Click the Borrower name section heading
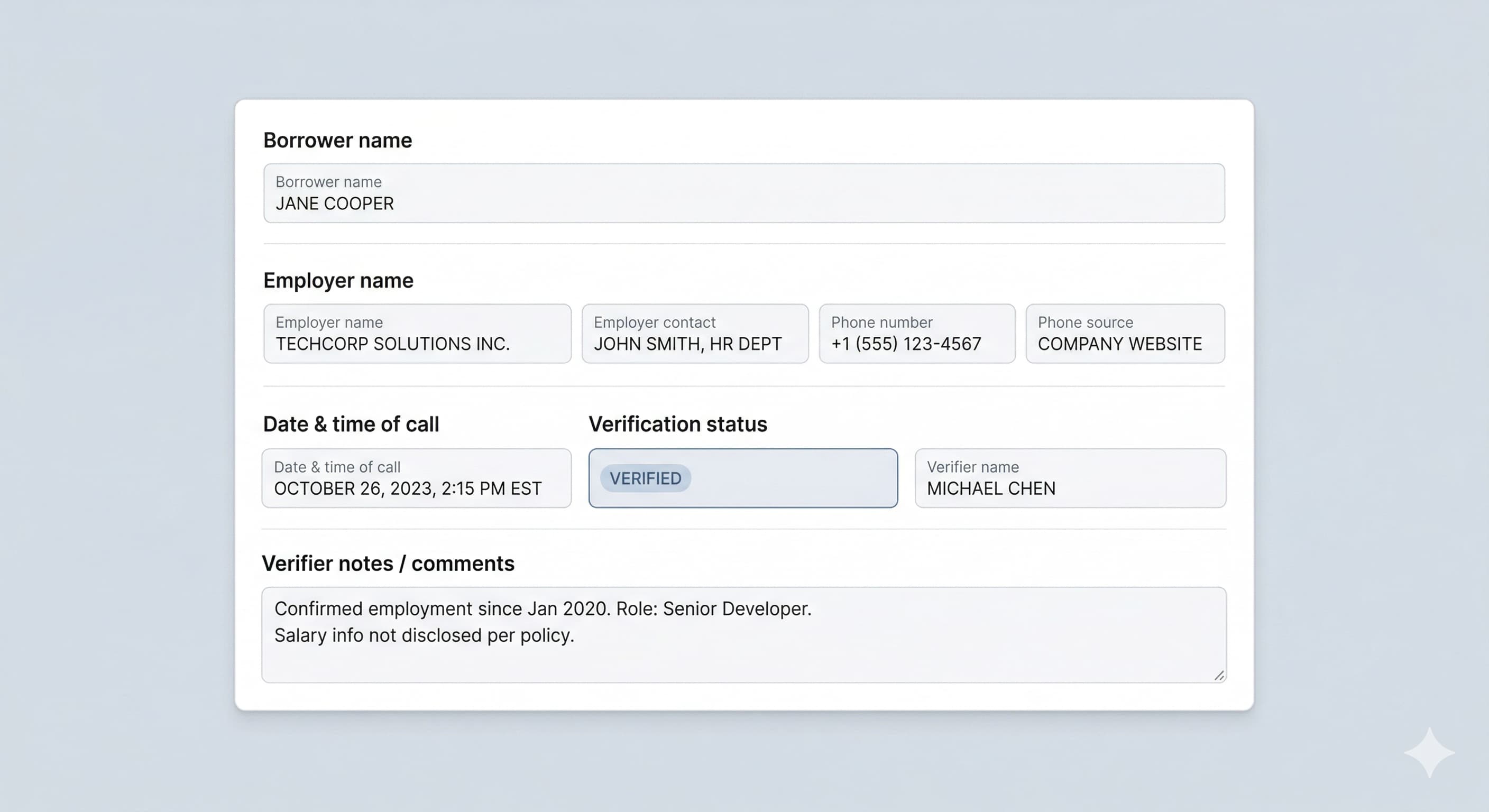Image resolution: width=1489 pixels, height=812 pixels. pyautogui.click(x=337, y=141)
